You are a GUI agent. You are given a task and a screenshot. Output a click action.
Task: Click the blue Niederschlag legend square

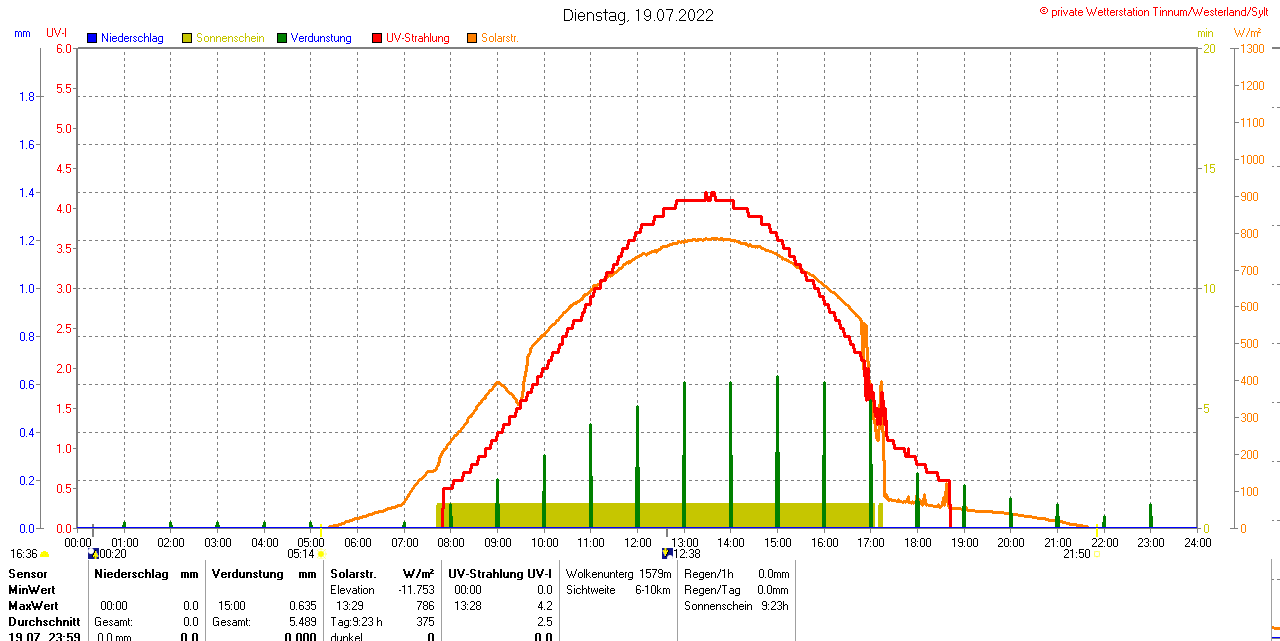tap(92, 38)
